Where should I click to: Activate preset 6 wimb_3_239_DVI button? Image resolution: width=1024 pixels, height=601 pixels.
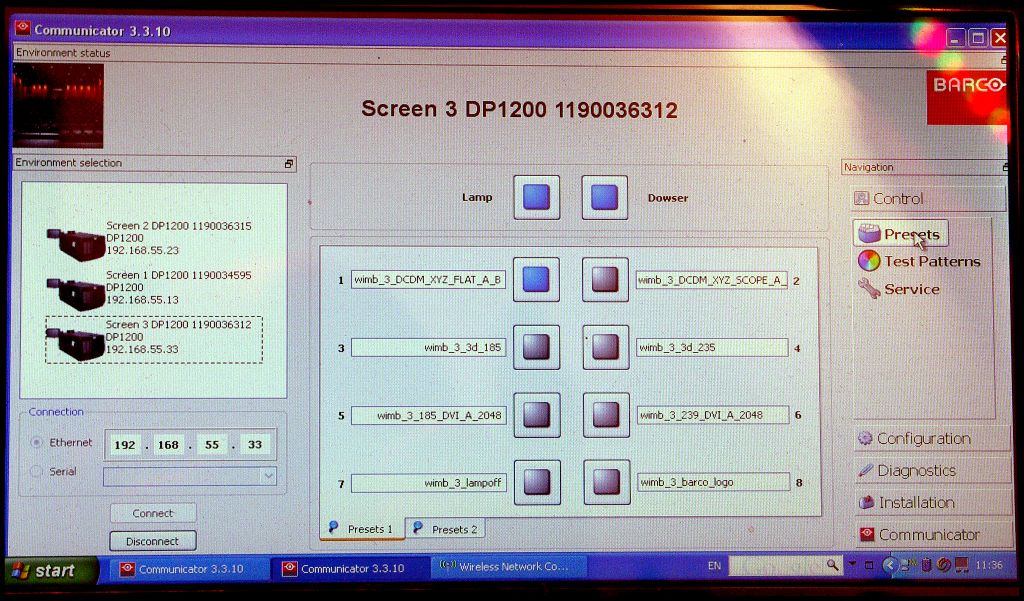point(604,414)
